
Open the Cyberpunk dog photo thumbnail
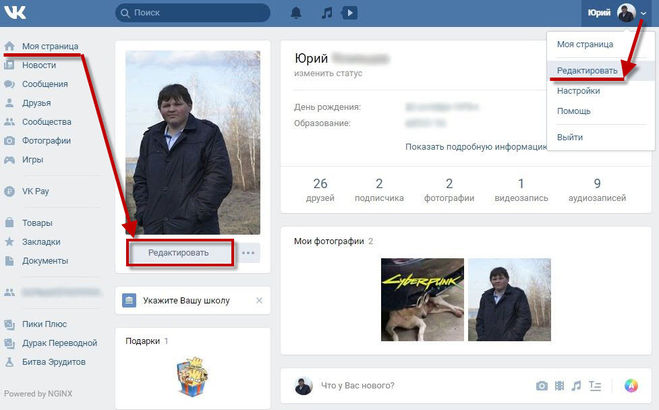[x=421, y=300]
